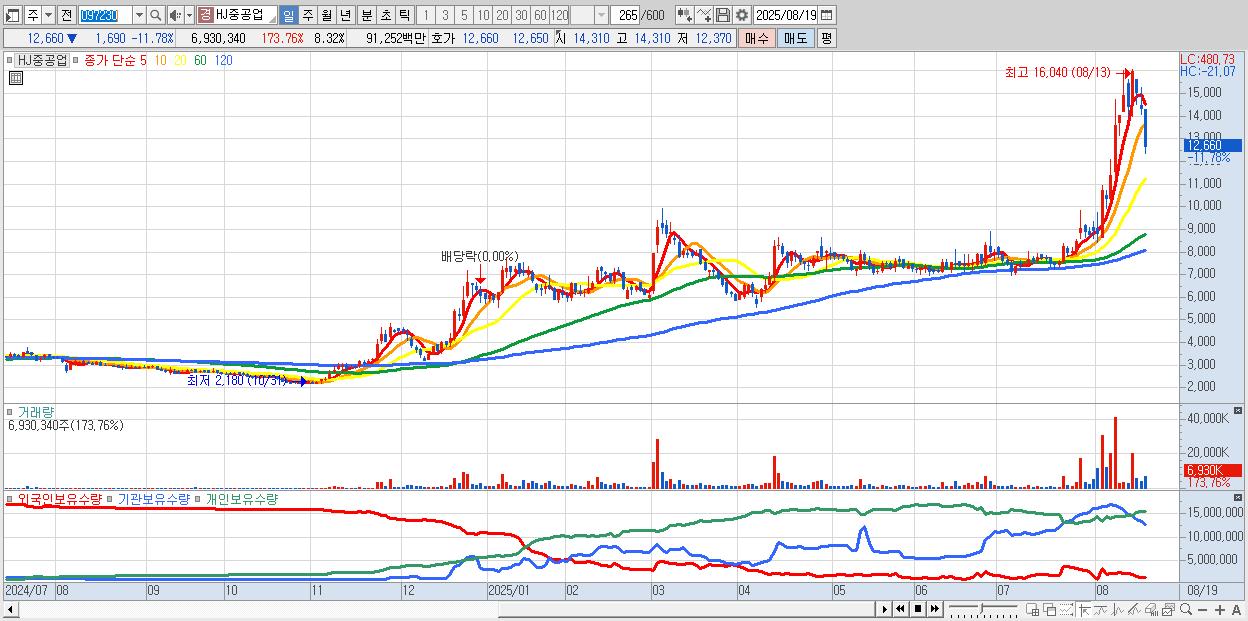The width and height of the screenshot is (1248, 621).
Task: Select the 3 interval preset
Action: [444, 15]
